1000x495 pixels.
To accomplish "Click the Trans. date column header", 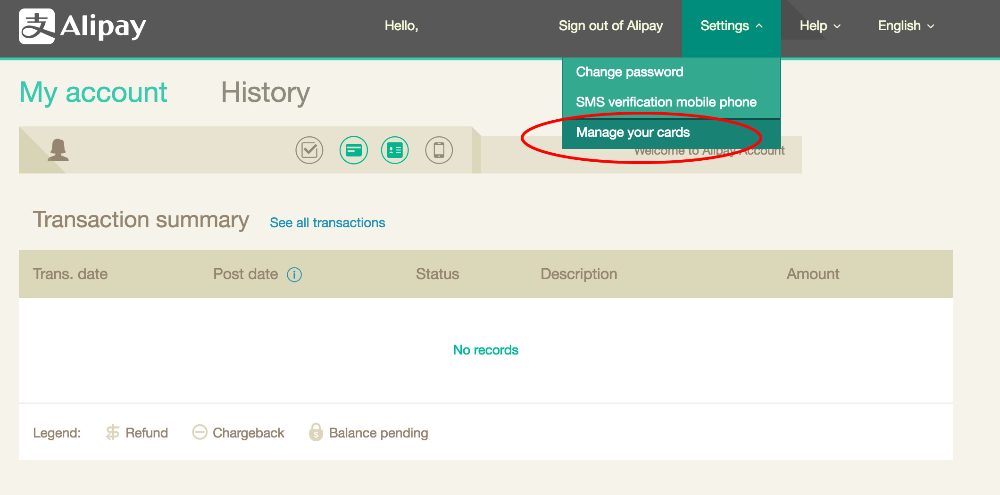I will pyautogui.click(x=70, y=274).
